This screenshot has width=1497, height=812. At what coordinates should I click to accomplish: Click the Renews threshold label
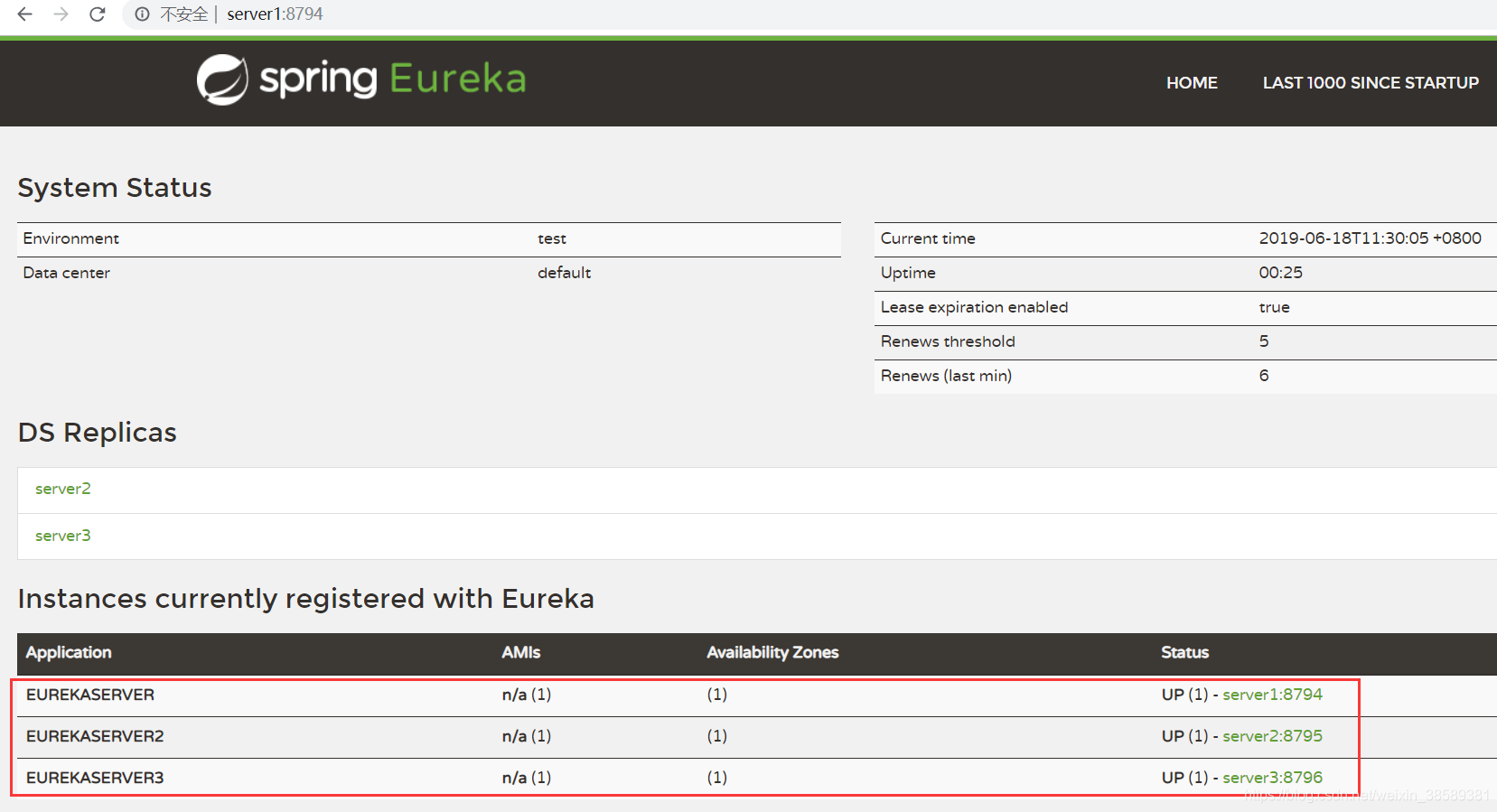click(948, 341)
